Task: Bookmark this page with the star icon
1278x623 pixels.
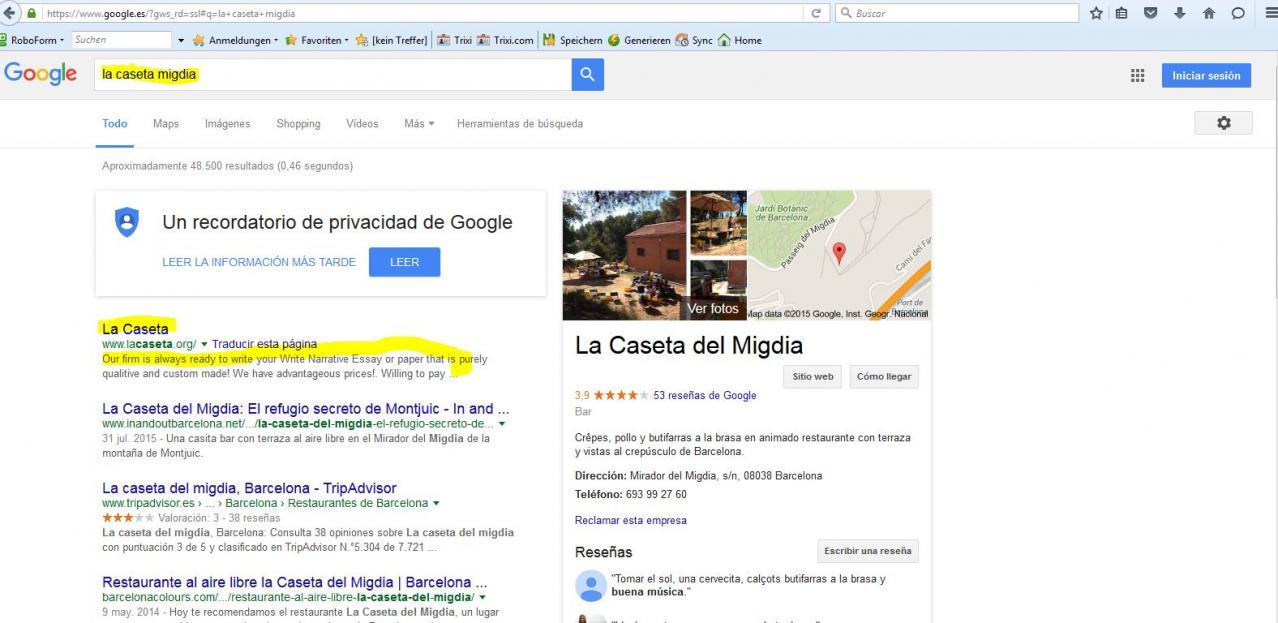Action: (1096, 13)
